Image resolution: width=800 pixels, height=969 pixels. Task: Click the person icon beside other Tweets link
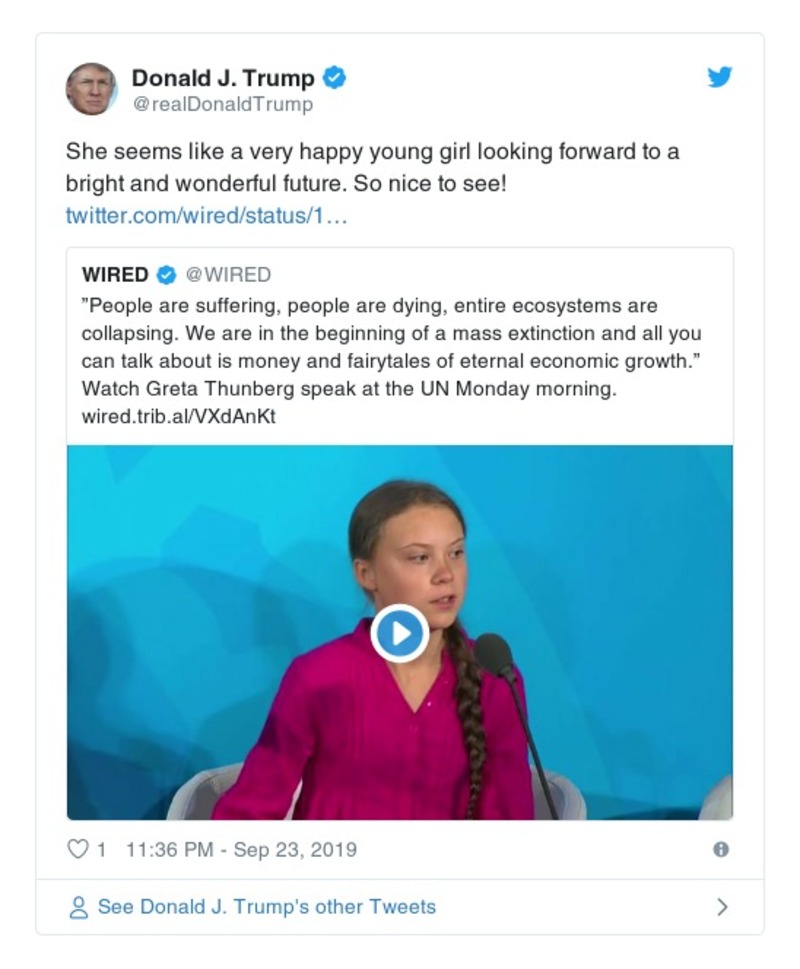pos(78,908)
